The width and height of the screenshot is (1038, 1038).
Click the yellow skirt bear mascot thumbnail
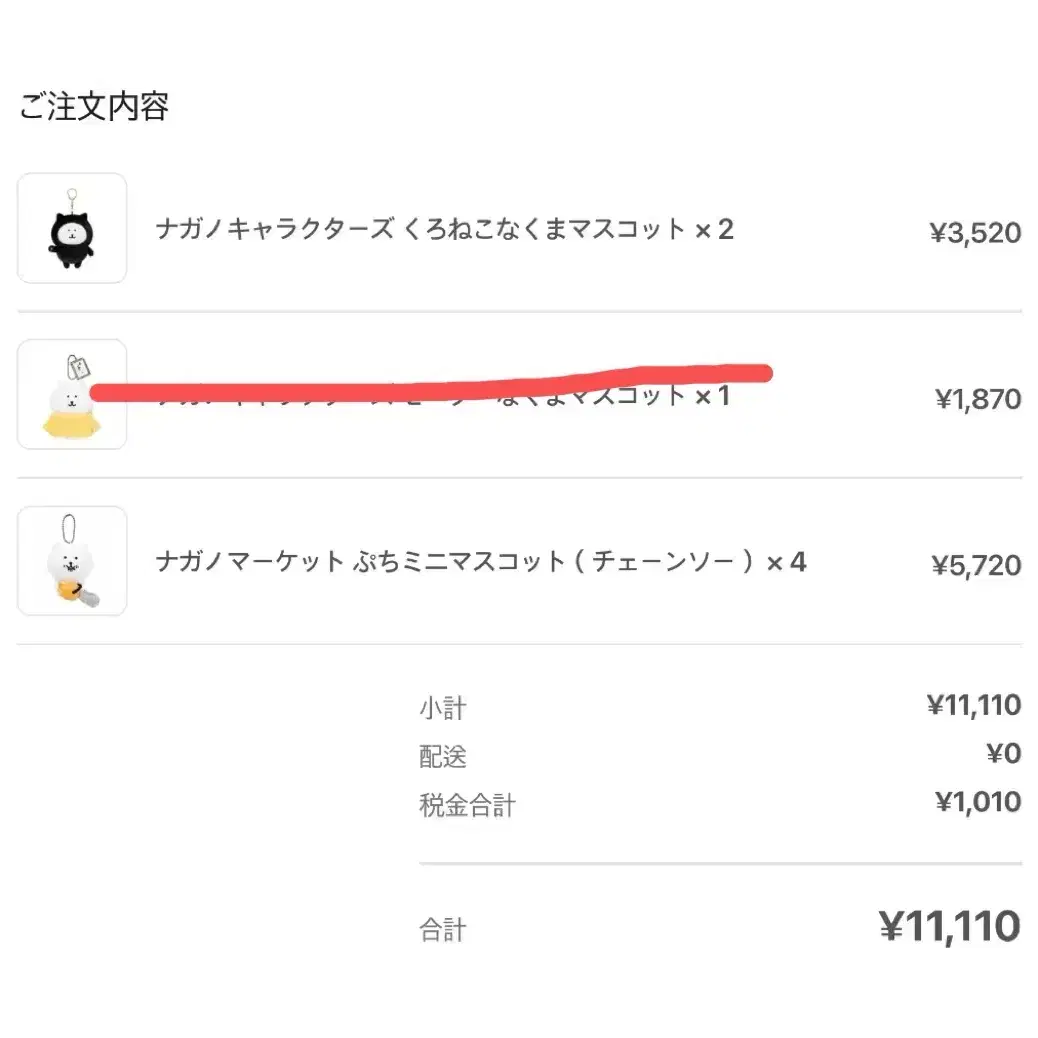pyautogui.click(x=72, y=394)
